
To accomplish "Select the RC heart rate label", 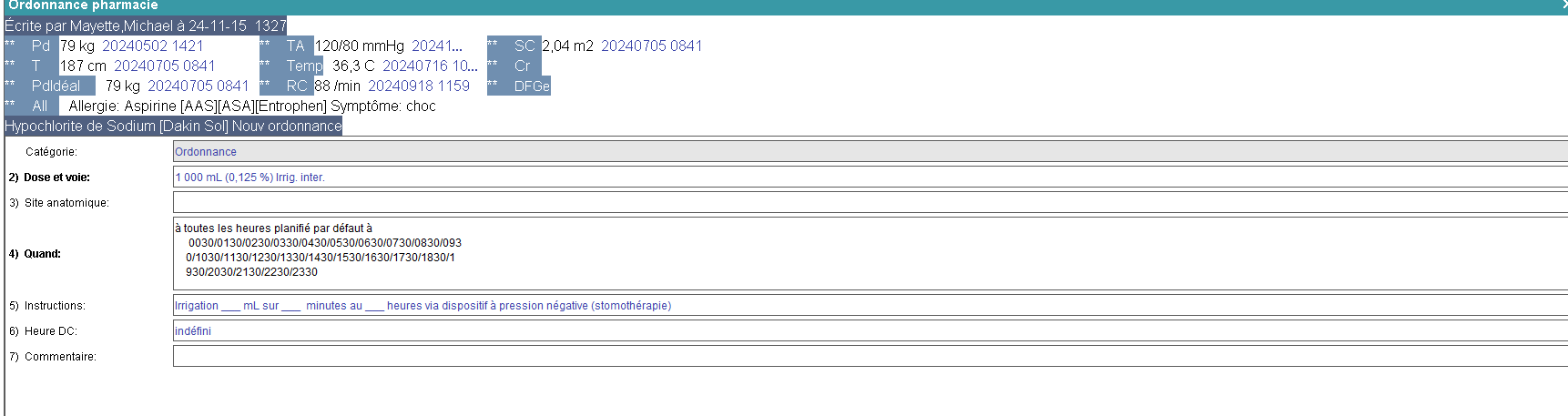I will [x=297, y=86].
